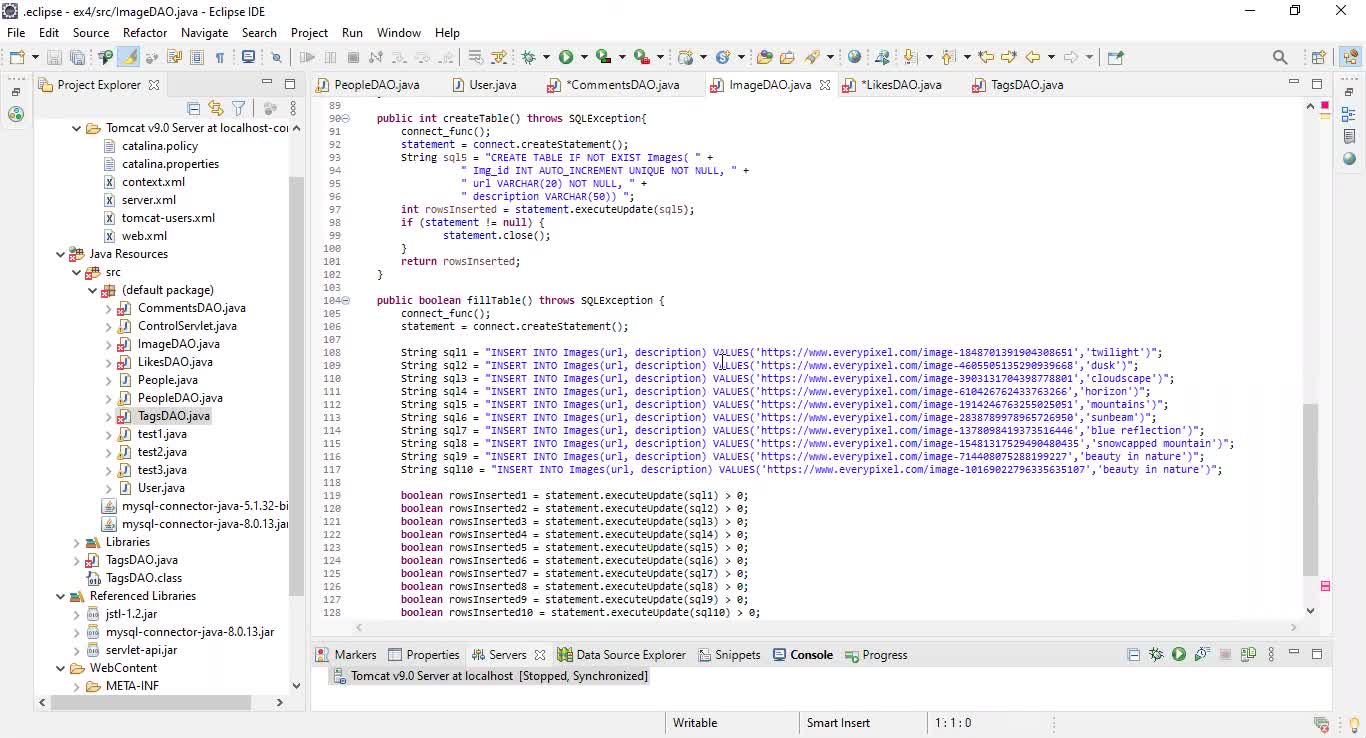This screenshot has height=738, width=1366.
Task: Collapse the (default package) node
Action: pos(92,290)
